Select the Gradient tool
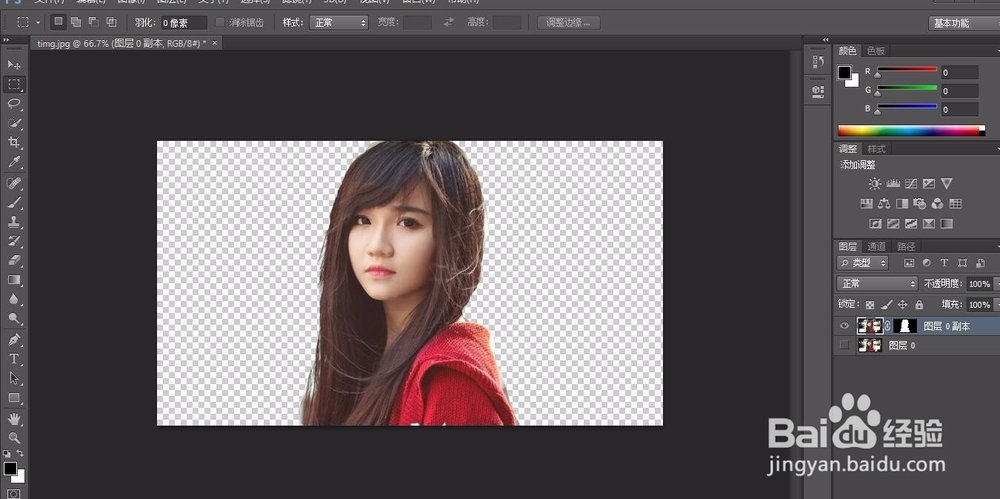1000x499 pixels. pyautogui.click(x=14, y=279)
